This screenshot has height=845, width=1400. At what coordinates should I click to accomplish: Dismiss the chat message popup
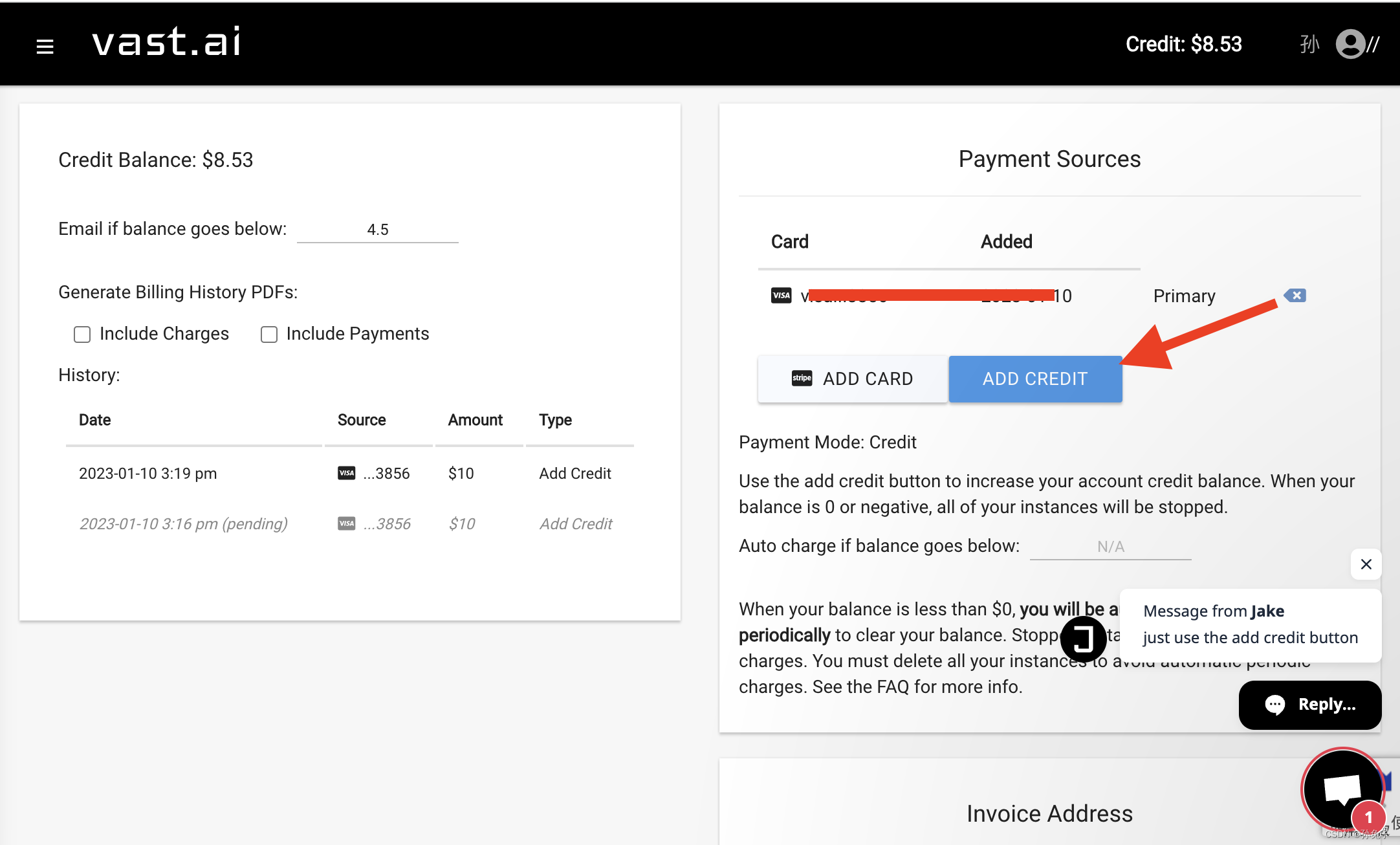pyautogui.click(x=1366, y=564)
